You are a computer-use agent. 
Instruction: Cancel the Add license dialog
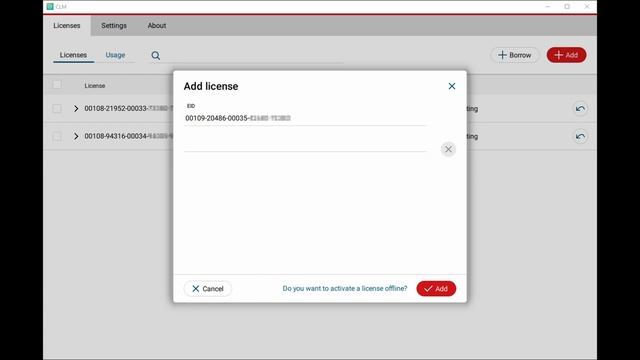pos(208,289)
